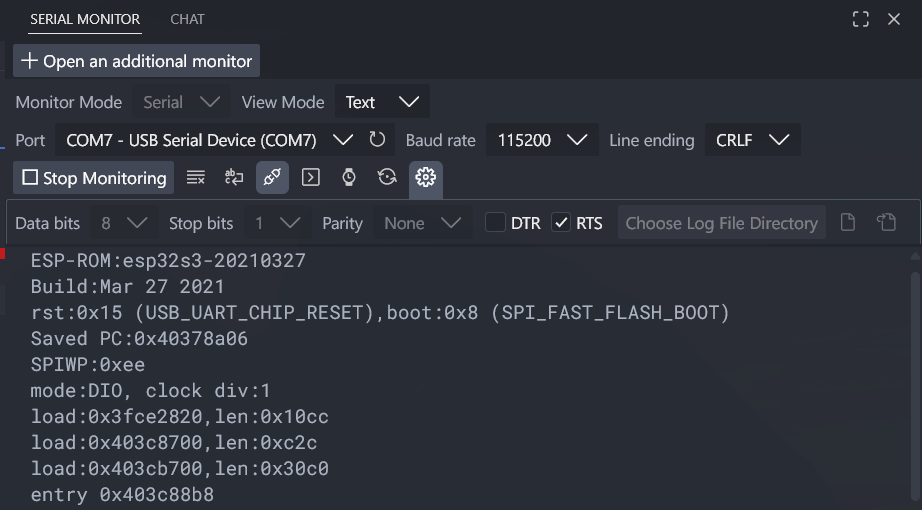Open the Parity None dropdown
The height and width of the screenshot is (510, 922).
click(422, 223)
